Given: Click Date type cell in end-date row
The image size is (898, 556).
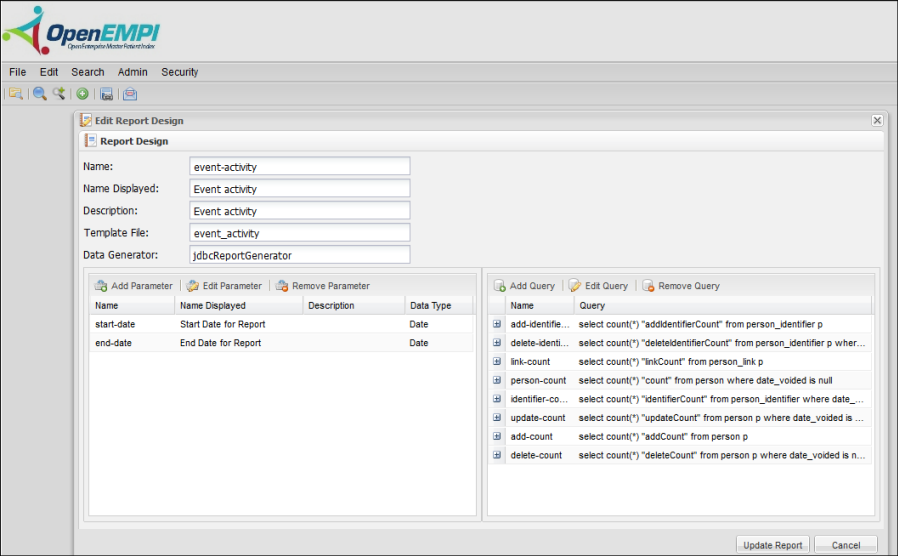Looking at the screenshot, I should [x=419, y=343].
